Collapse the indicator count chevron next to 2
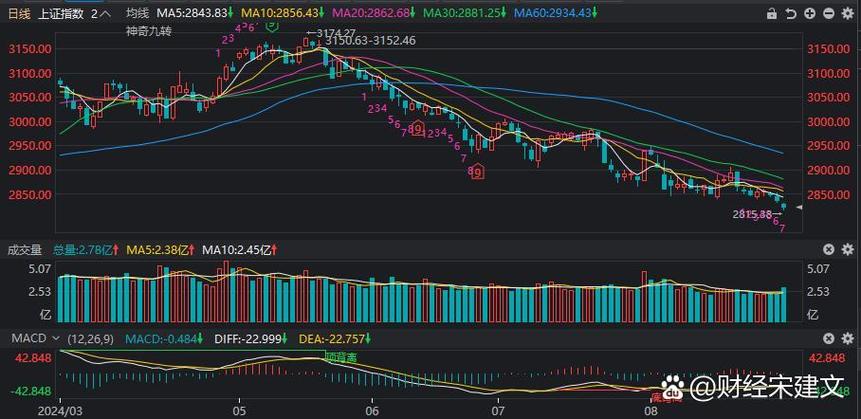Viewport: 861px width, 419px height. (105, 14)
